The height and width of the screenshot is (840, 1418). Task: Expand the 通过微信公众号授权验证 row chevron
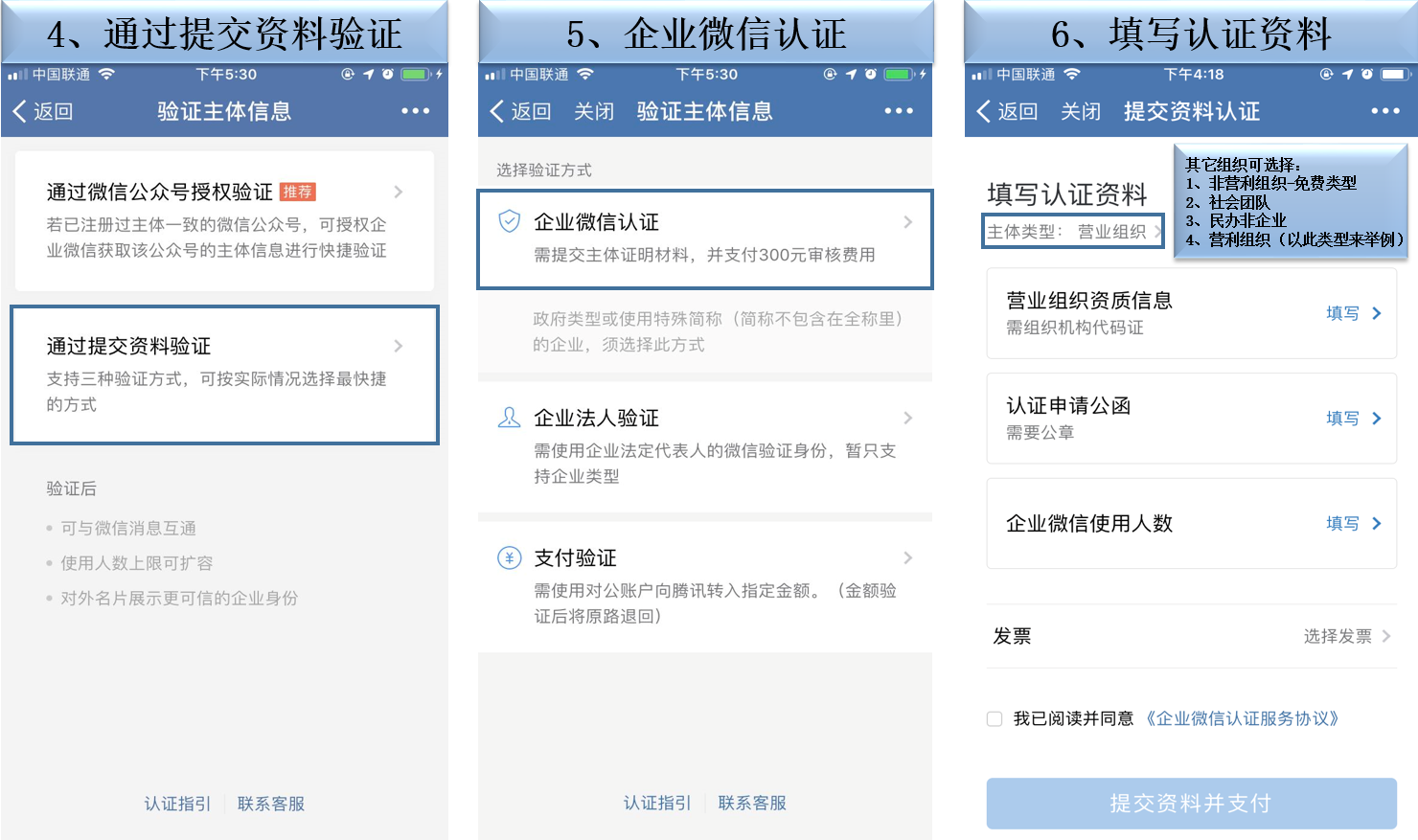[x=399, y=192]
